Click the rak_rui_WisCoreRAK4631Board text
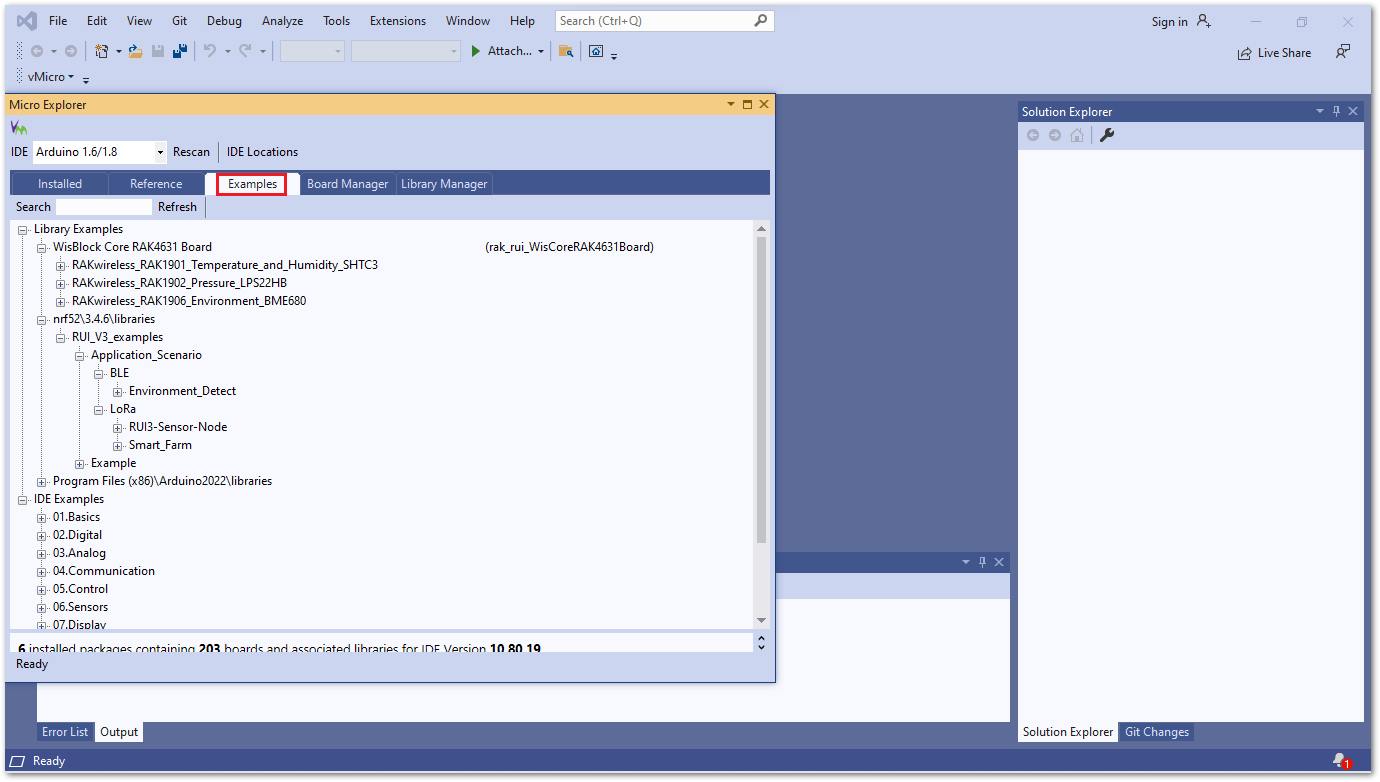1380x782 pixels. pyautogui.click(x=569, y=247)
